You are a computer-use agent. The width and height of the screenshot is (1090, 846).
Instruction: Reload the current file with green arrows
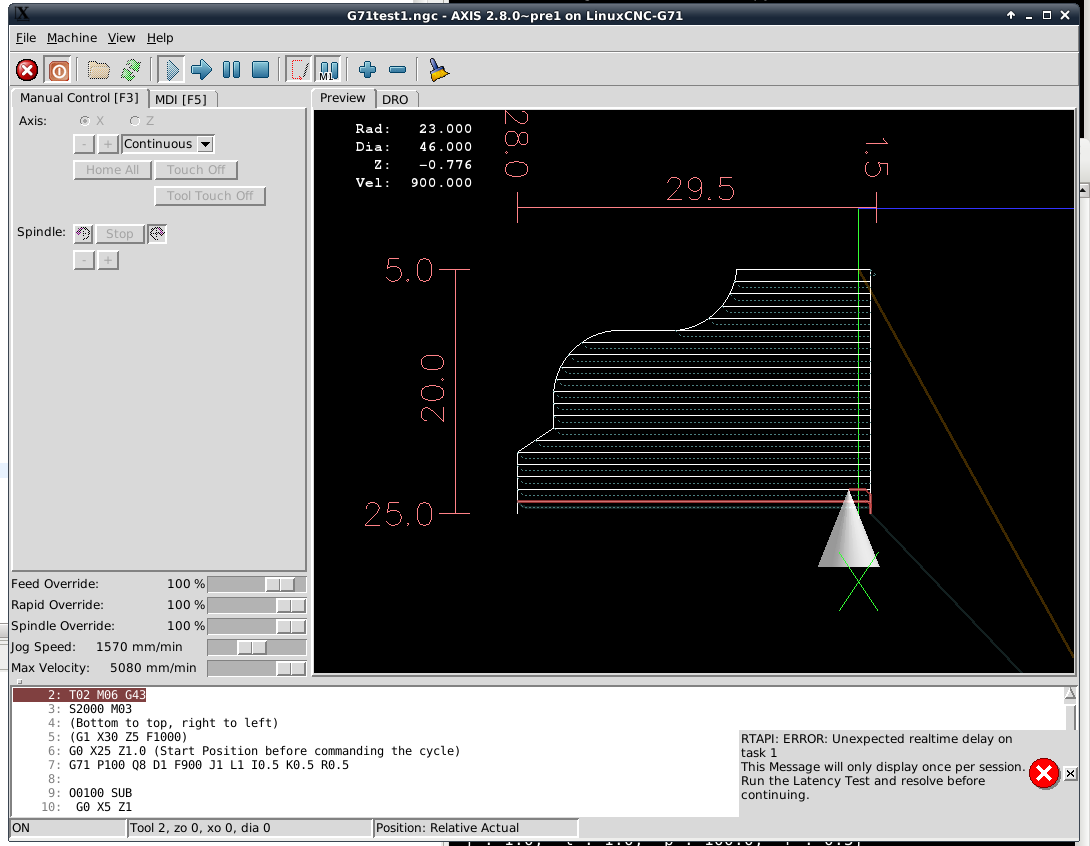(x=130, y=70)
